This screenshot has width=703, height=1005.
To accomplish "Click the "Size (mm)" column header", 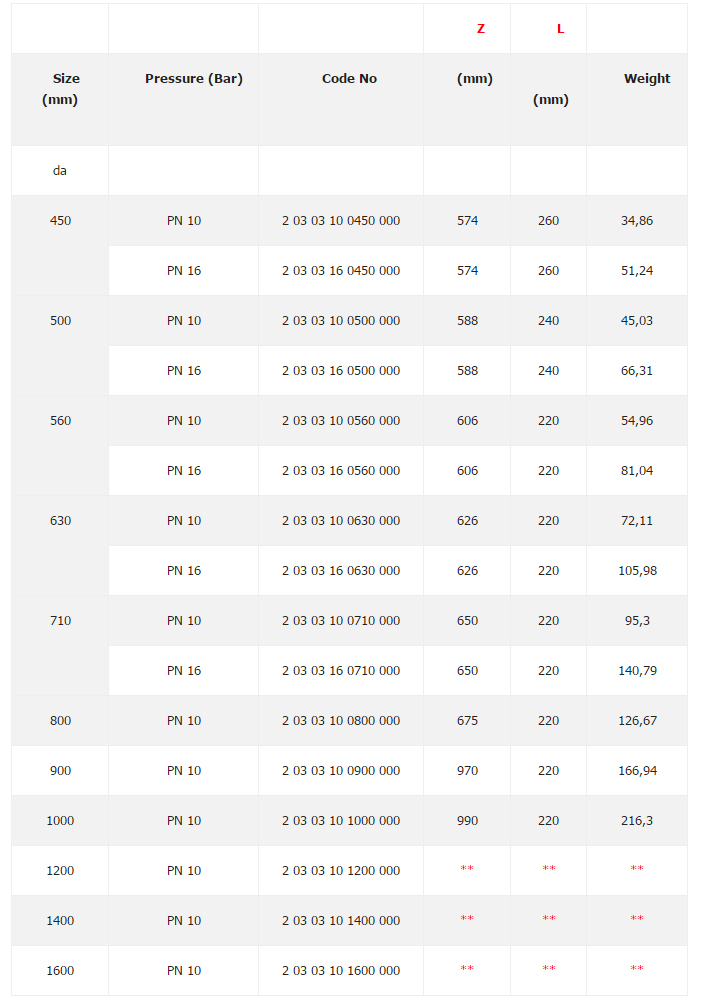I will tap(60, 89).
